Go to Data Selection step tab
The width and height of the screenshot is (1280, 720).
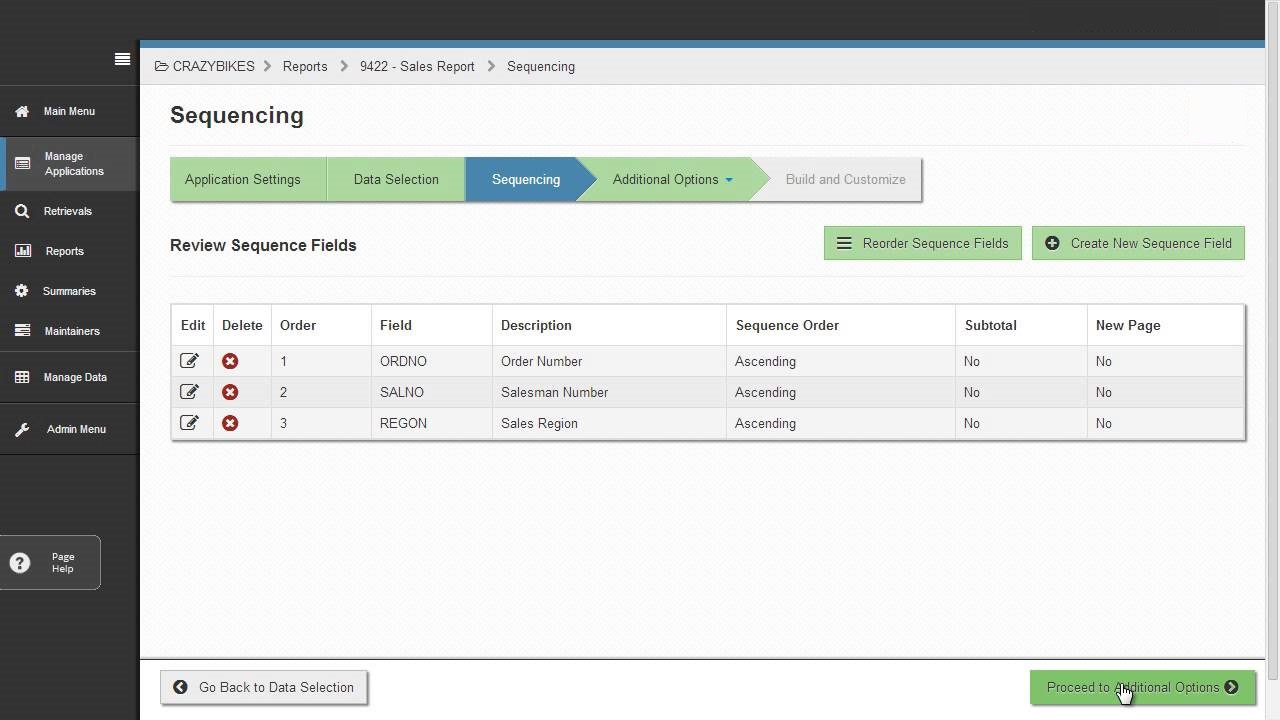tap(396, 180)
